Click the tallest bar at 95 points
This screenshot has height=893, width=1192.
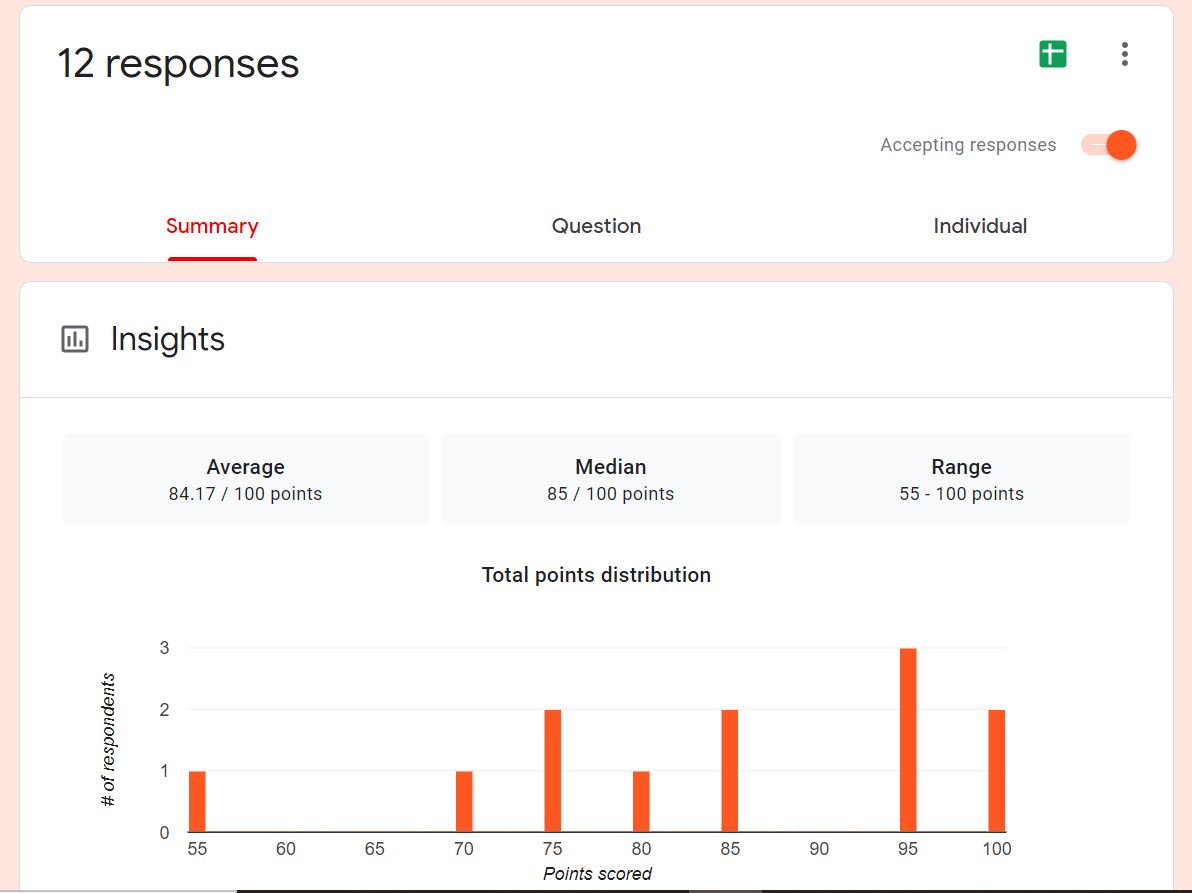[908, 740]
